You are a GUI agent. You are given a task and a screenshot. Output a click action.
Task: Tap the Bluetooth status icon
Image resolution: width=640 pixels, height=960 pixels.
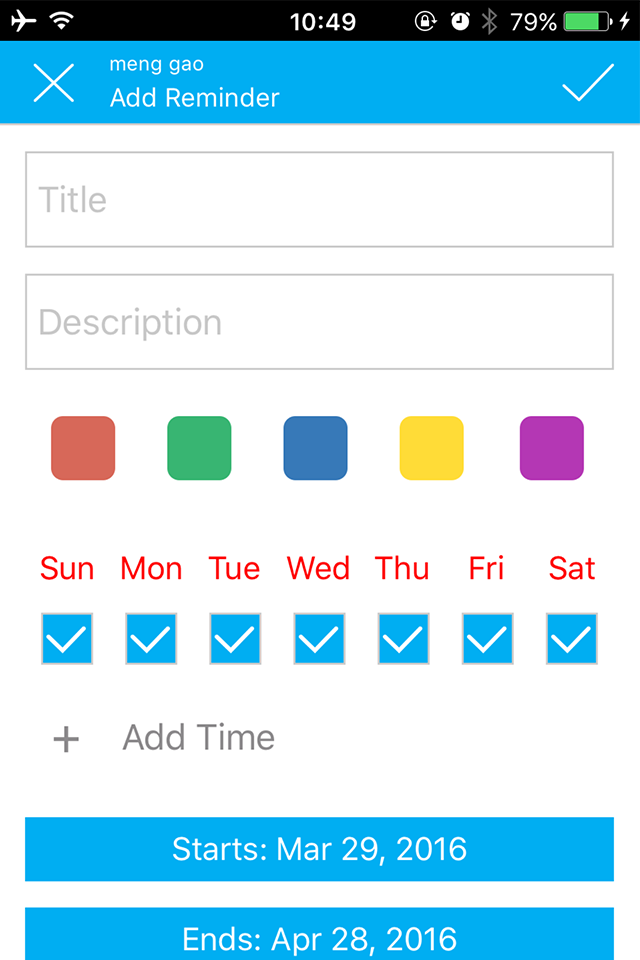489,21
